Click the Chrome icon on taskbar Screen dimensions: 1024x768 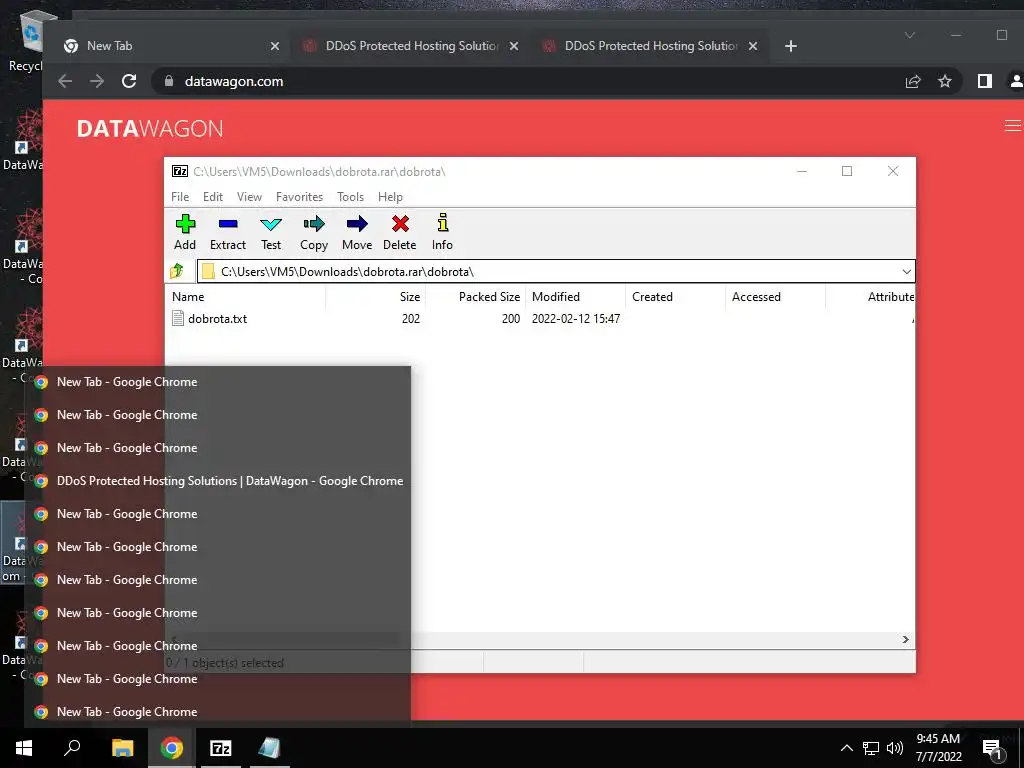point(171,748)
